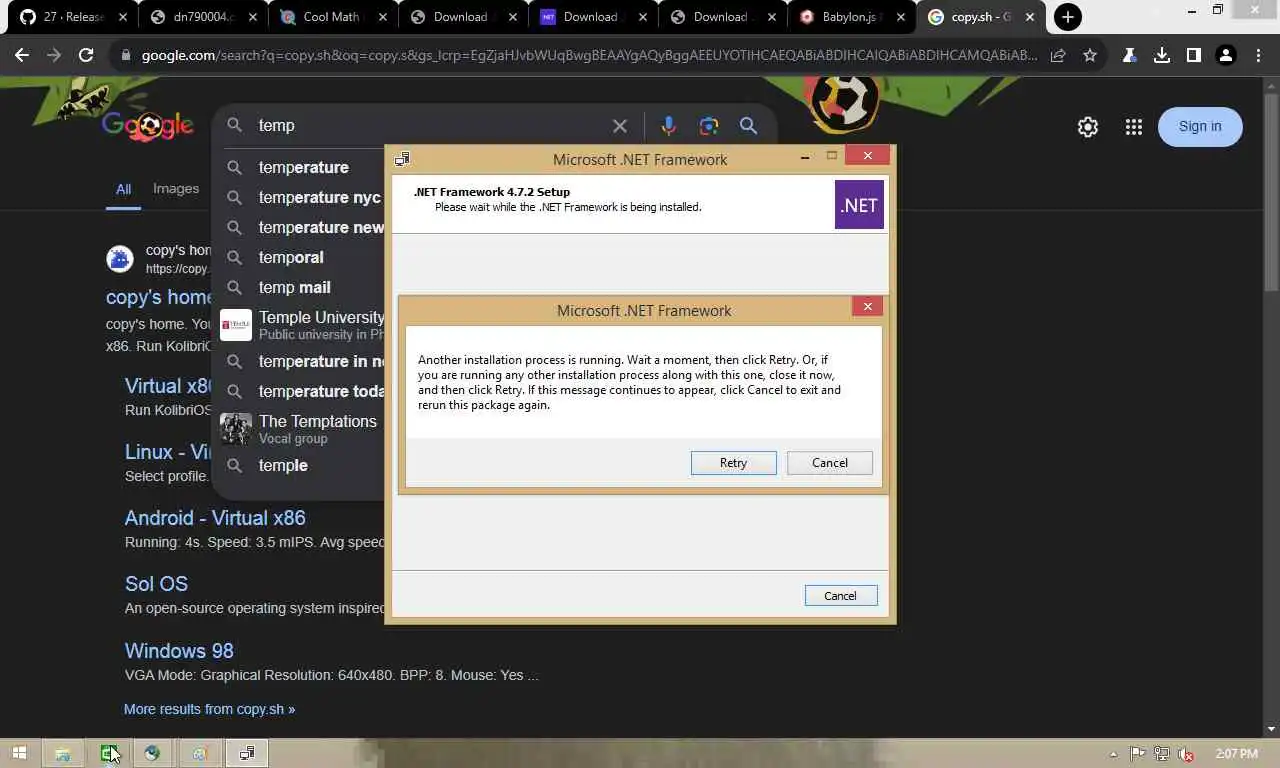
Task: Open the Sol OS result link
Action: (x=156, y=584)
